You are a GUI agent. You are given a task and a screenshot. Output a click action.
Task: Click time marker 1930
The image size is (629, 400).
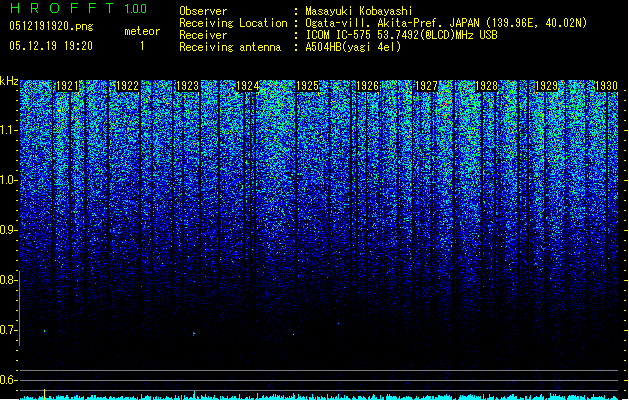click(606, 86)
